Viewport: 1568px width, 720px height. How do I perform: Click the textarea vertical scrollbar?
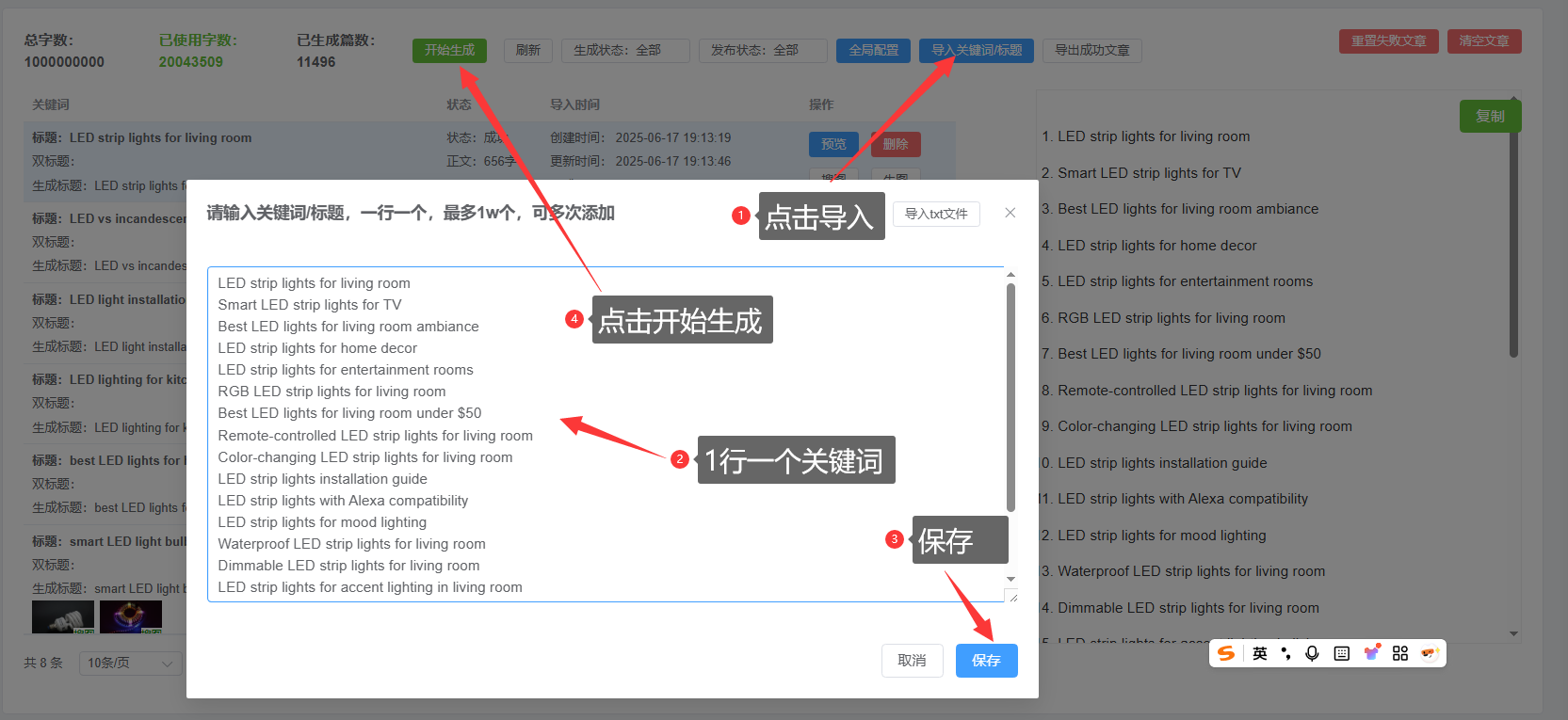coord(1010,395)
